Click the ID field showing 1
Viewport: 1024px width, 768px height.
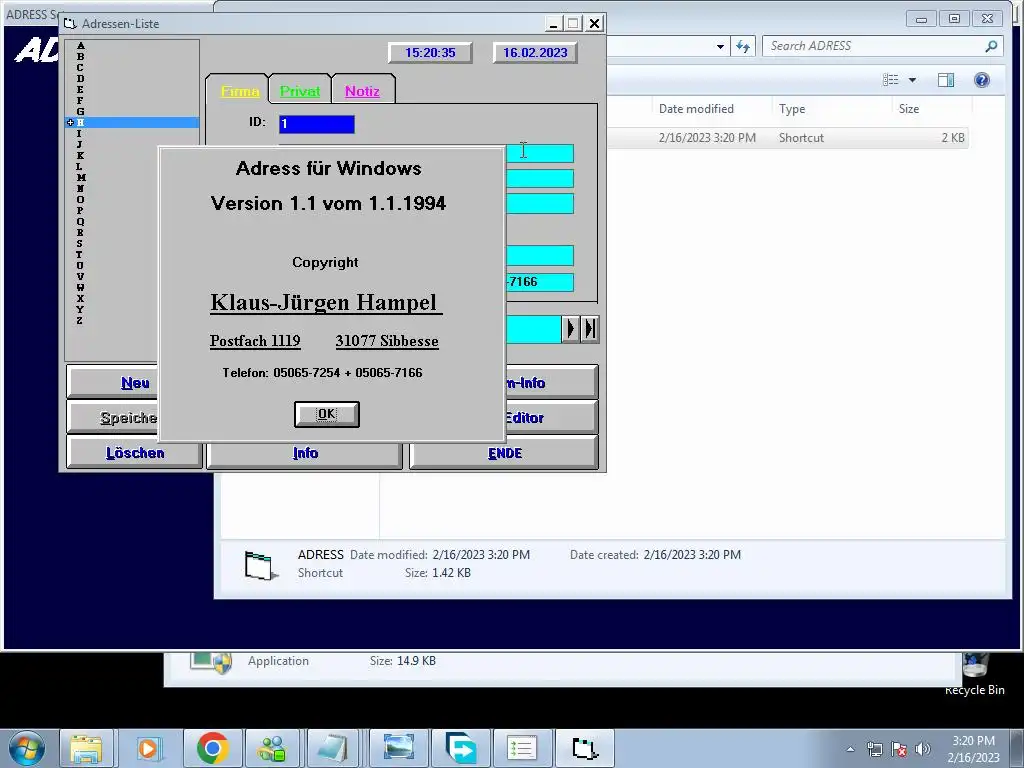317,123
